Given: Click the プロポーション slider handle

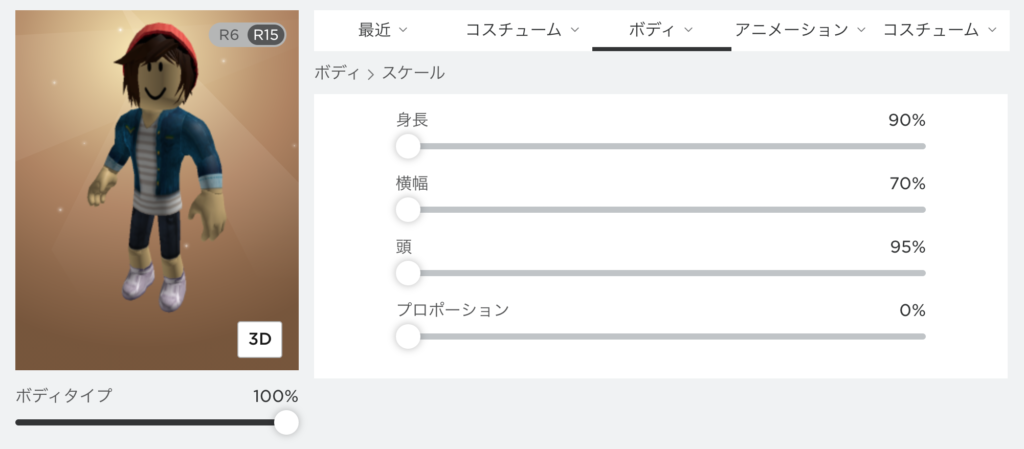Looking at the screenshot, I should coord(408,336).
